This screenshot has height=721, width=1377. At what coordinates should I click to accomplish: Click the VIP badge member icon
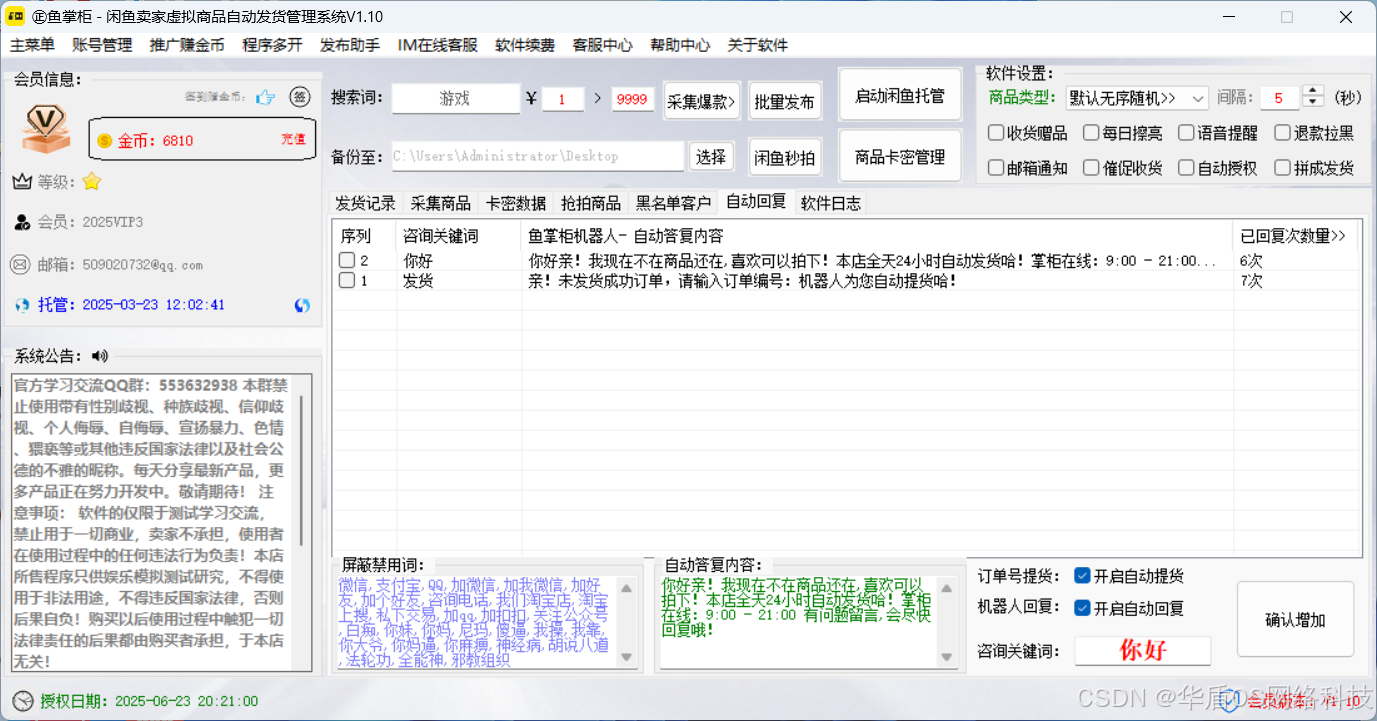pyautogui.click(x=47, y=128)
